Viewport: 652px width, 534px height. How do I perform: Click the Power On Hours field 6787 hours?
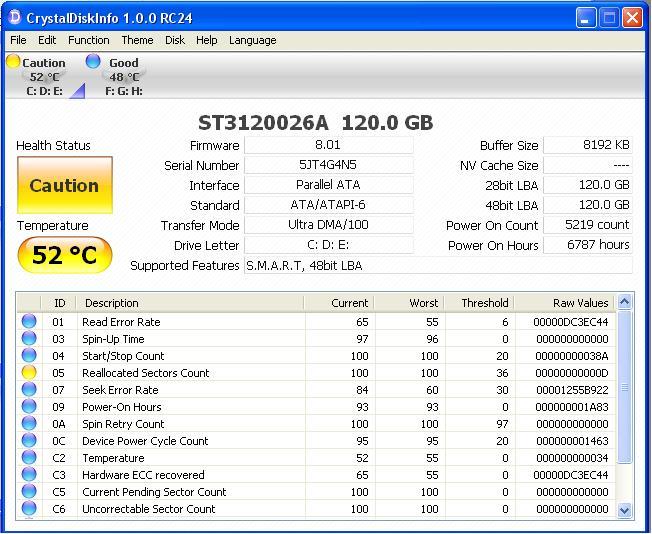[588, 245]
